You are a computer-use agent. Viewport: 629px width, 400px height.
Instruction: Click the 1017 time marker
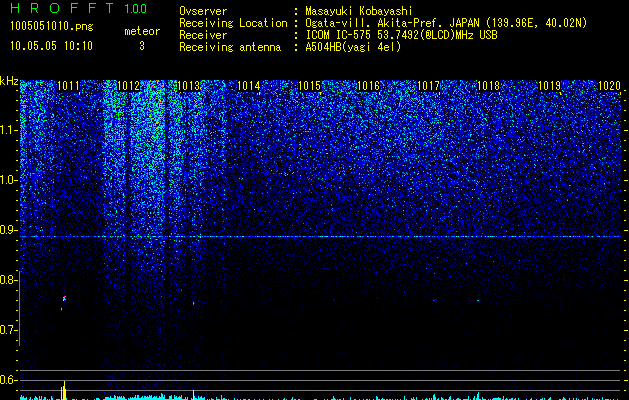click(428, 86)
